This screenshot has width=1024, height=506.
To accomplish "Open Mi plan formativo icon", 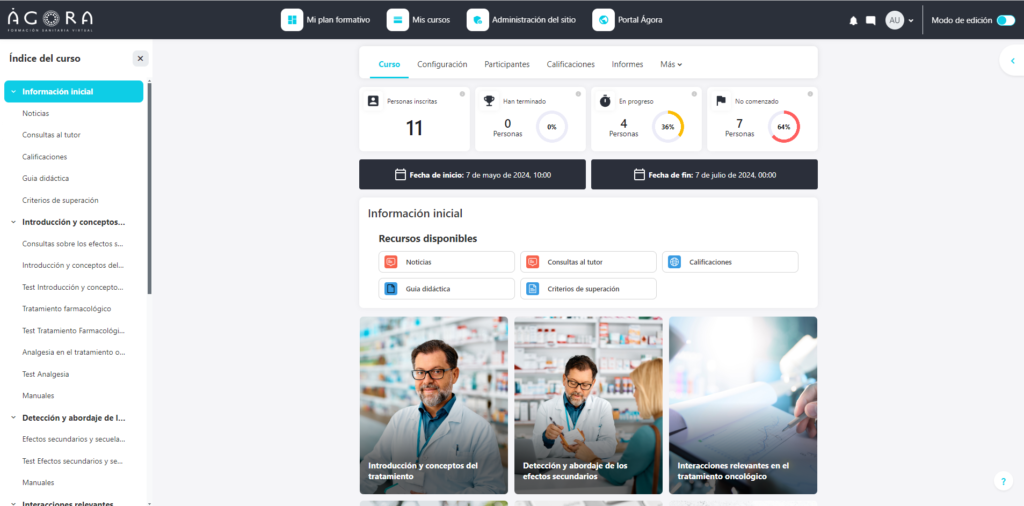I will tap(292, 20).
